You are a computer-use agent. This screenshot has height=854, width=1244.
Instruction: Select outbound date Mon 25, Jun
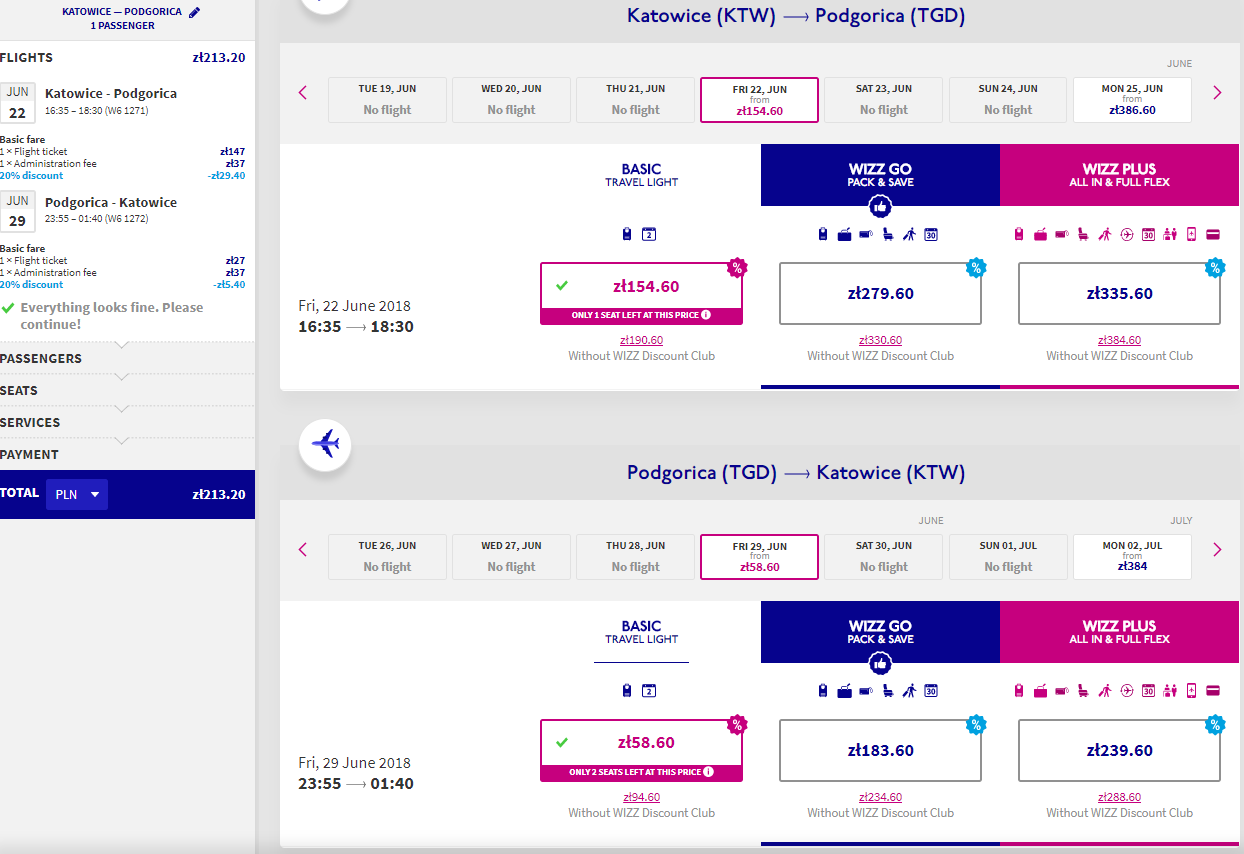click(1132, 100)
